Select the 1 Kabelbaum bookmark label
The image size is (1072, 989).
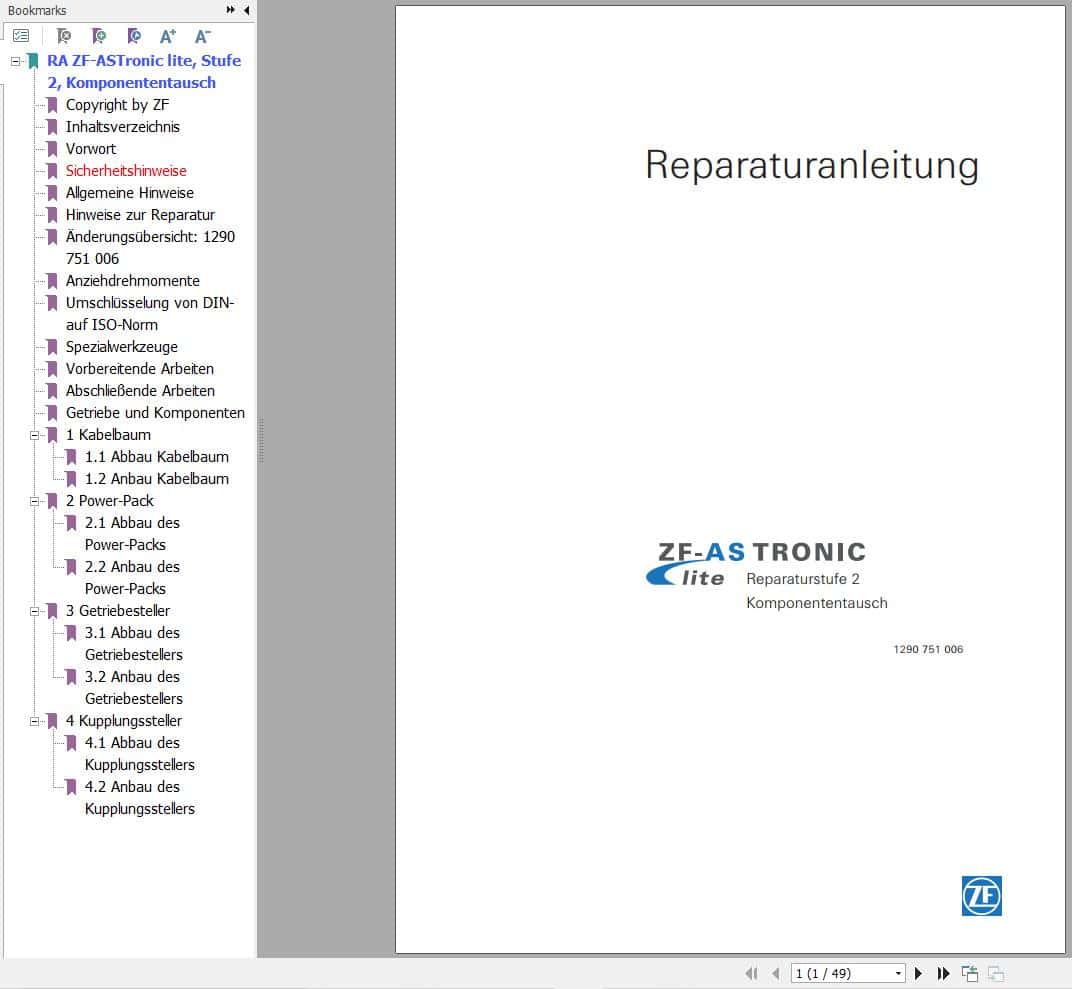pyautogui.click(x=108, y=435)
